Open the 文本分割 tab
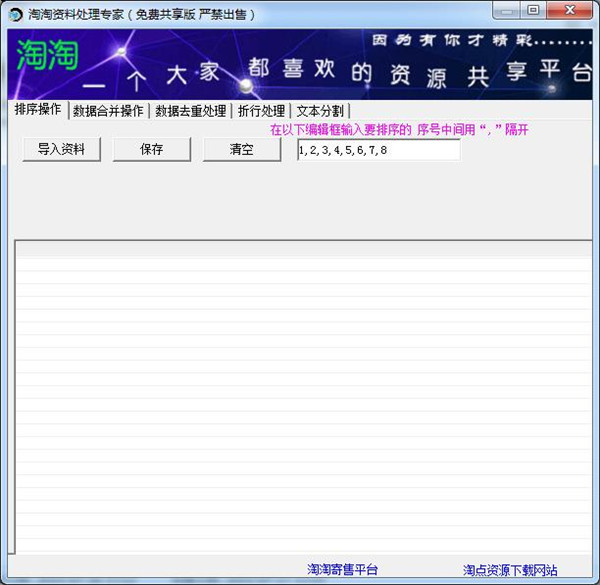Screen dimensions: 600x585 click(x=320, y=111)
